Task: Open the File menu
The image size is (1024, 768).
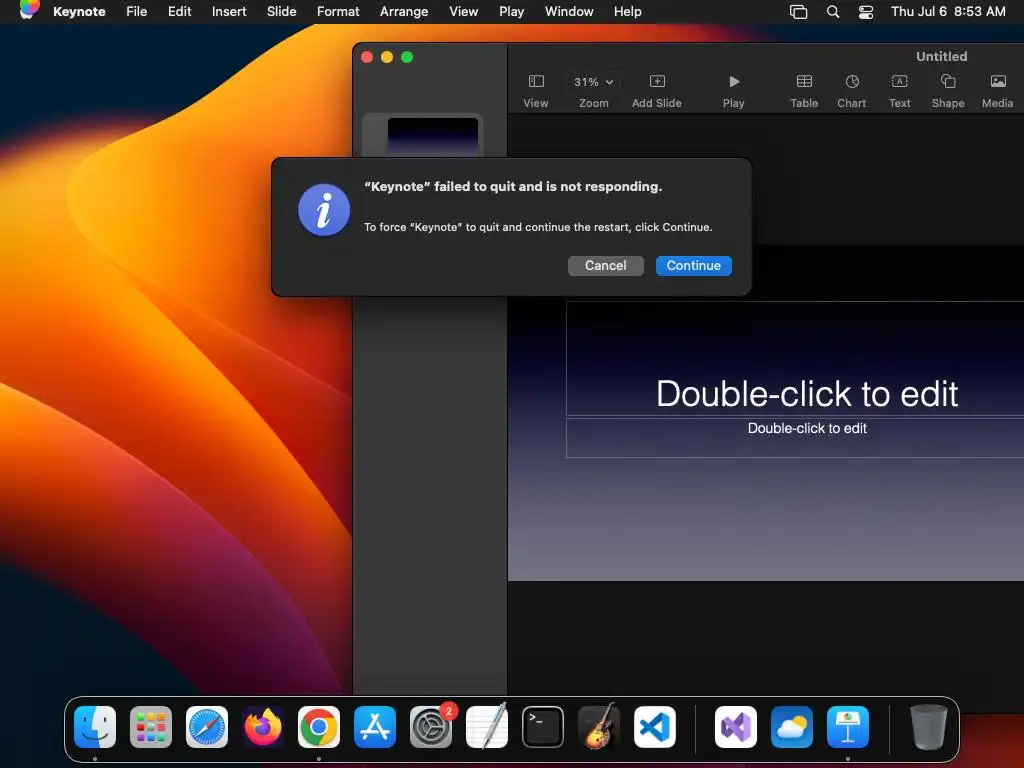Action: coord(136,11)
